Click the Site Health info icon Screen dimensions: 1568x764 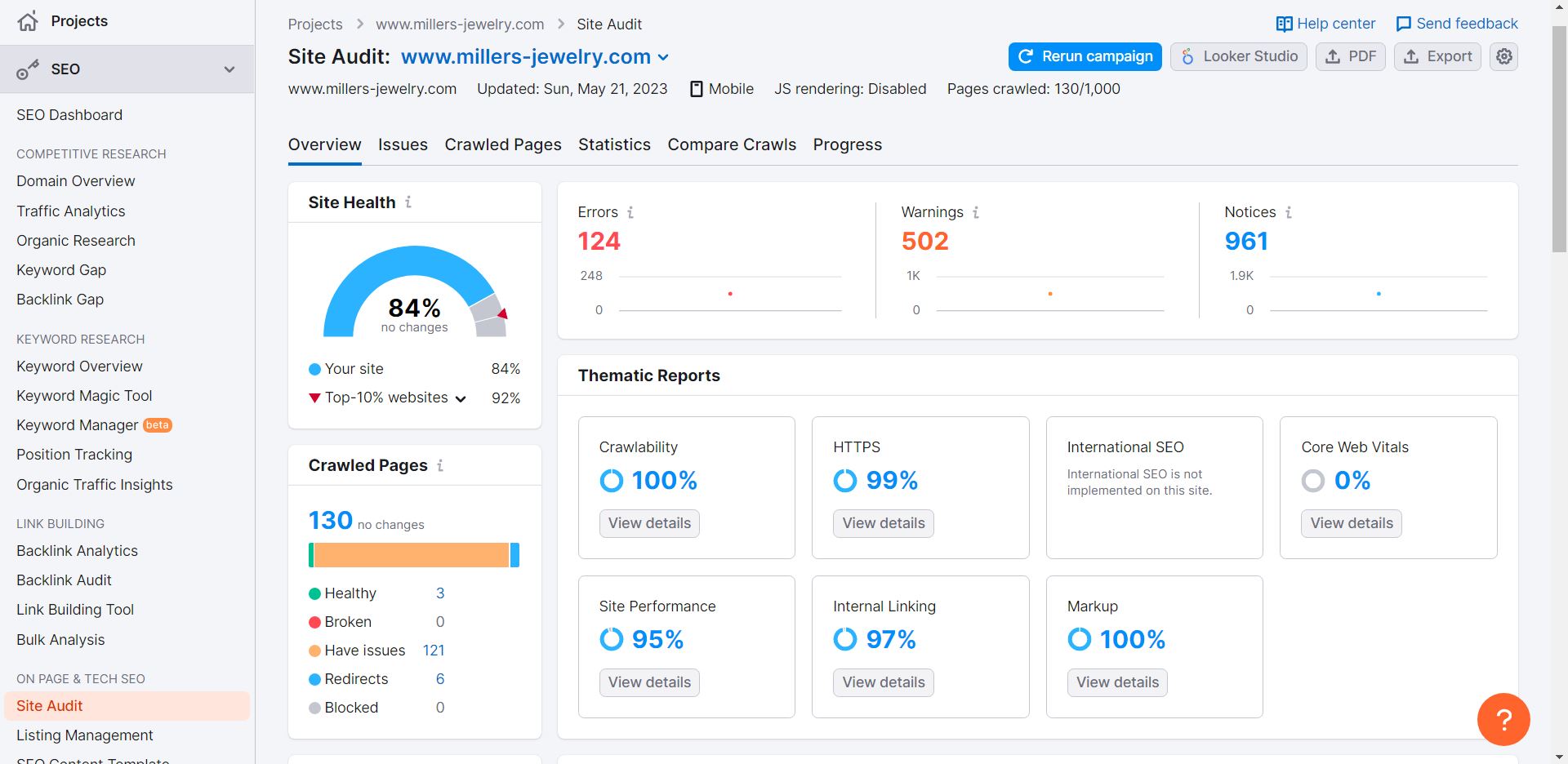[409, 202]
